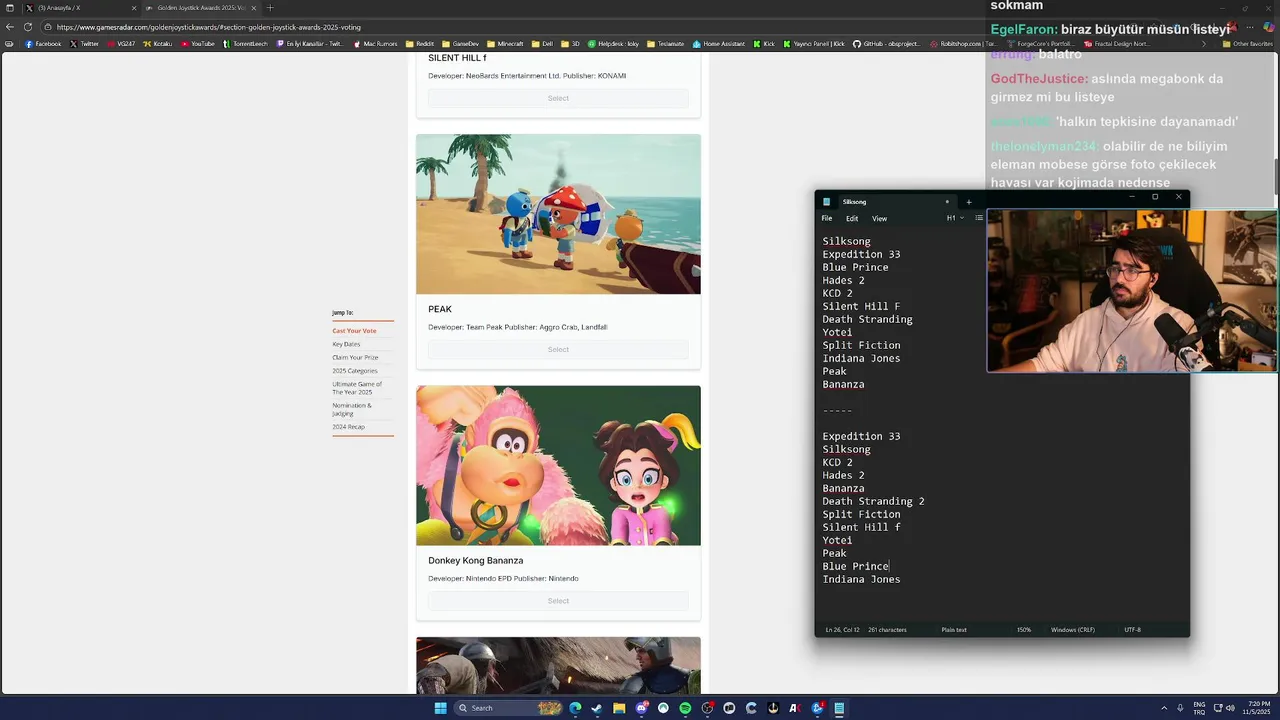
Task: Open the Reddit bookmarks folder
Action: [420, 44]
